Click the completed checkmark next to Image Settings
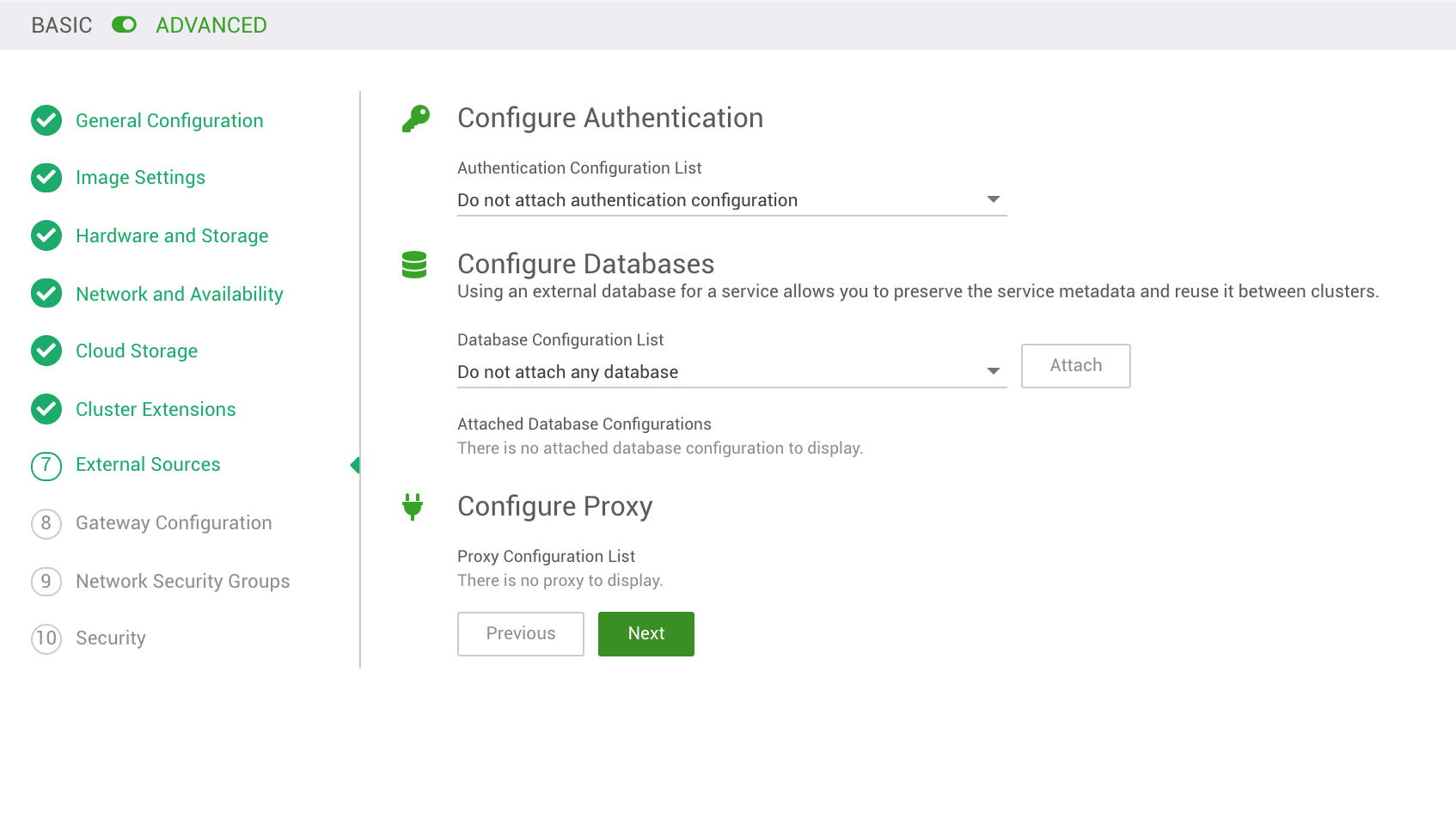Screen dimensions: 1456x818 pyautogui.click(x=46, y=178)
